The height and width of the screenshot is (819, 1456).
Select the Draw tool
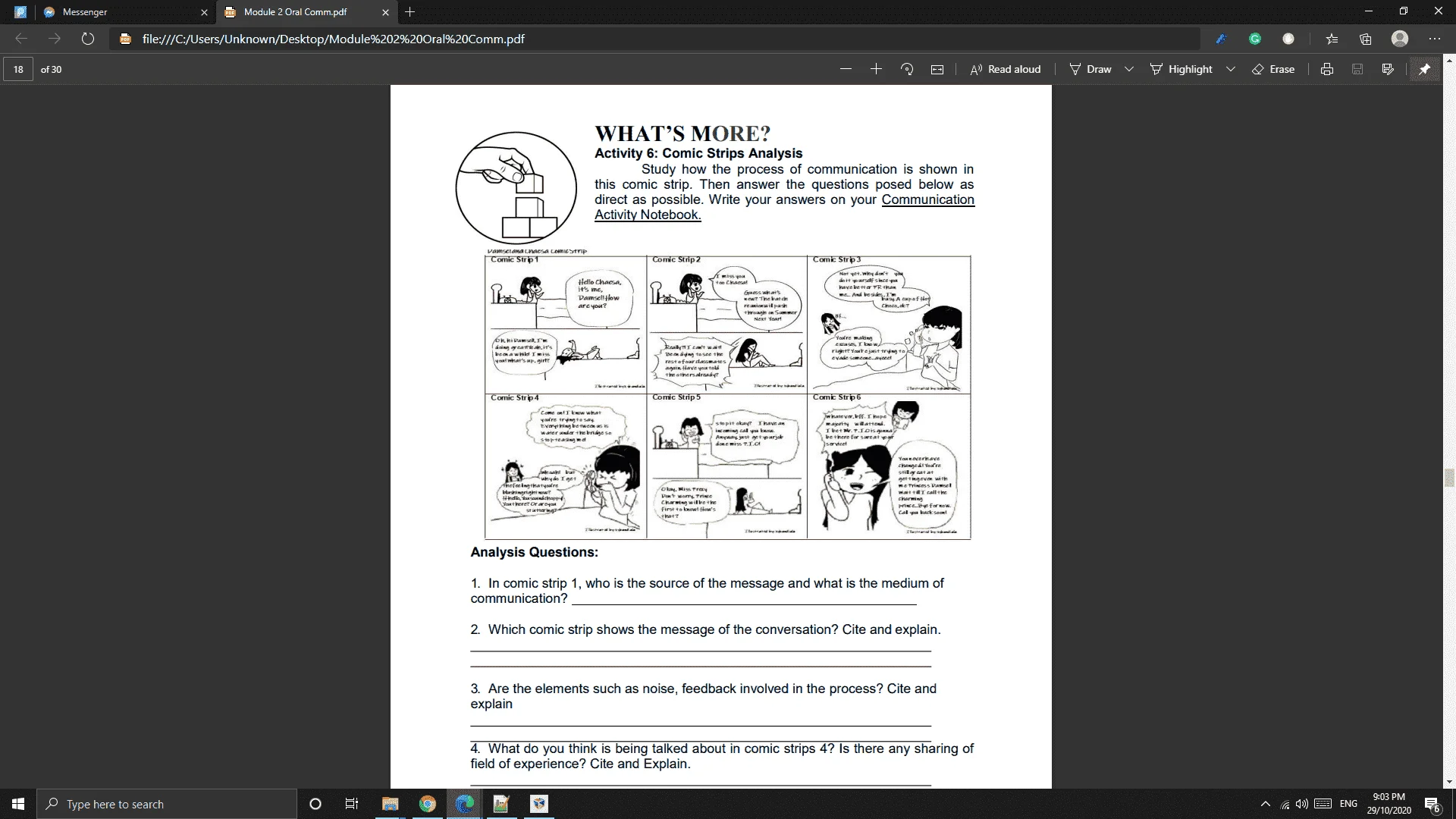point(1090,69)
